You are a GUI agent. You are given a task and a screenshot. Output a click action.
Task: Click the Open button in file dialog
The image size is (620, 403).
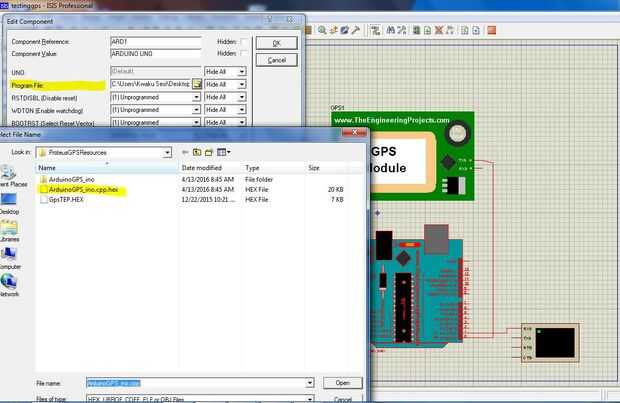[342, 383]
